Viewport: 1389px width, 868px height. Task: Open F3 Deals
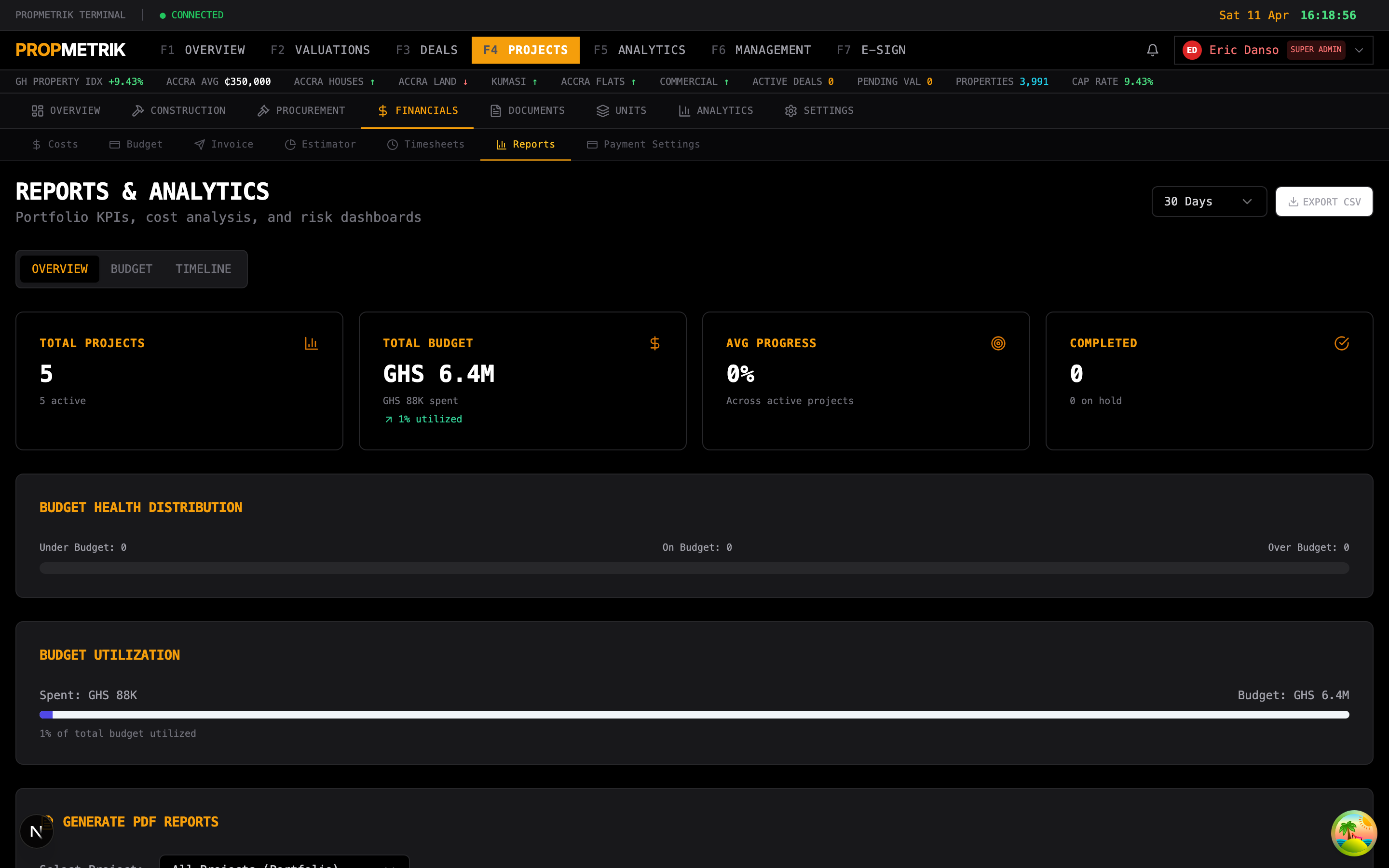[426, 50]
